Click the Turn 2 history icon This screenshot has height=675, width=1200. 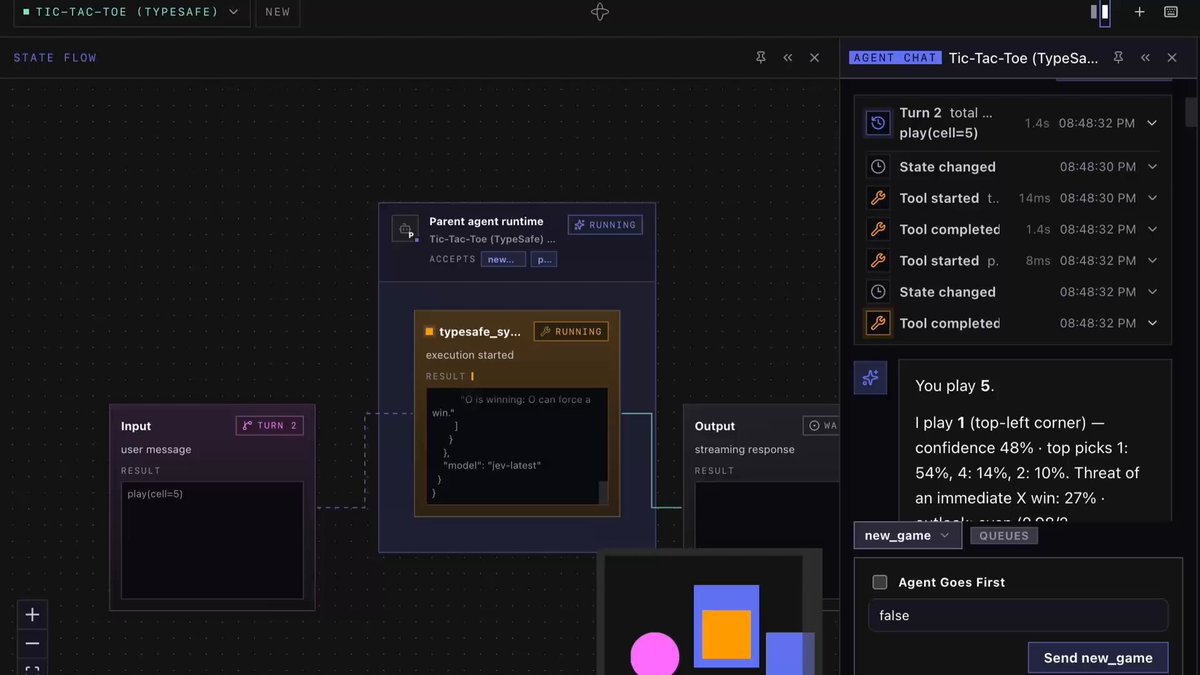878,123
